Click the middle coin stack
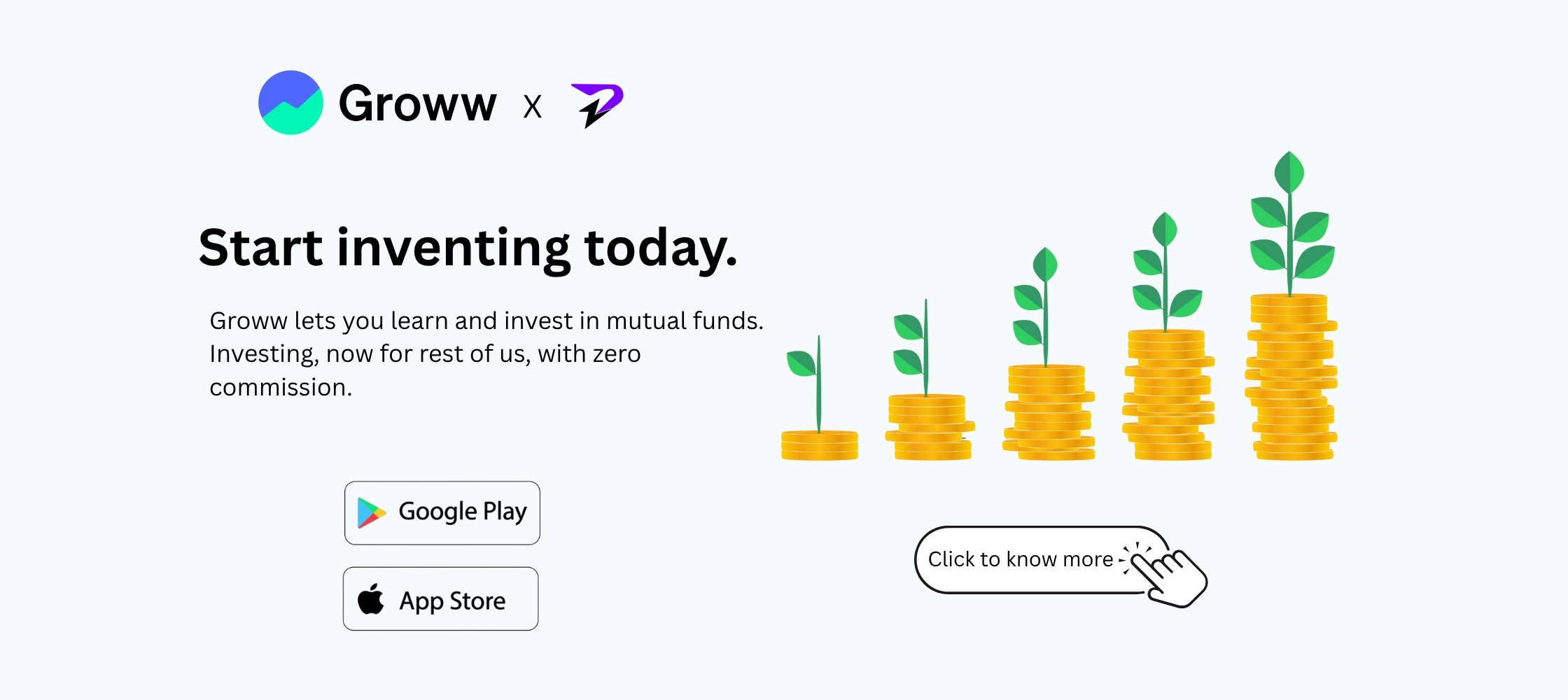Viewport: 1568px width, 700px height. [x=1049, y=412]
